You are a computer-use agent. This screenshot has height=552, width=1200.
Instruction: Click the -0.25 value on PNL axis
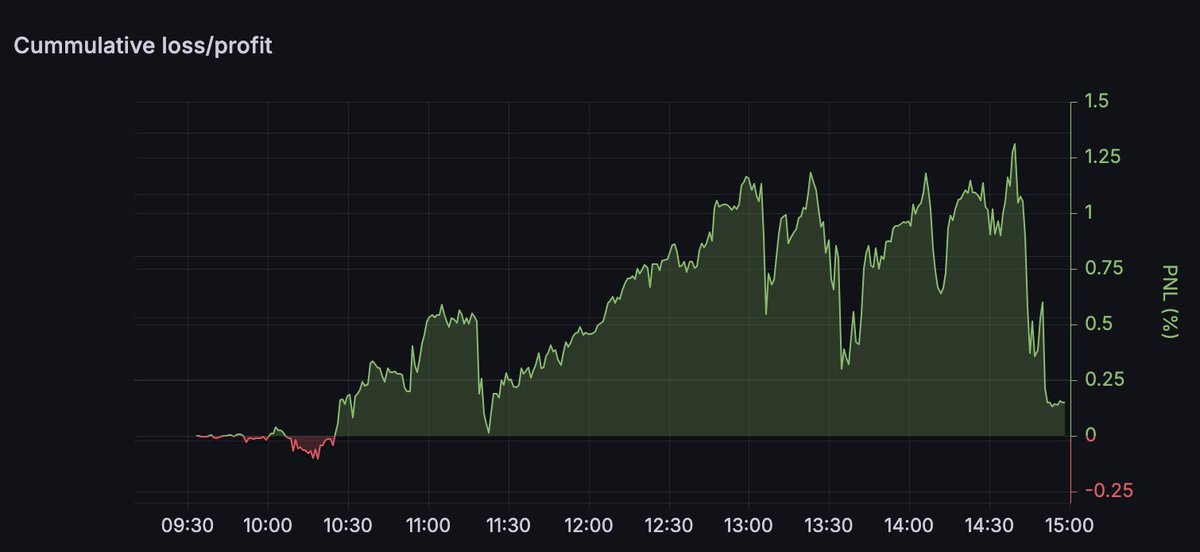(x=1107, y=491)
